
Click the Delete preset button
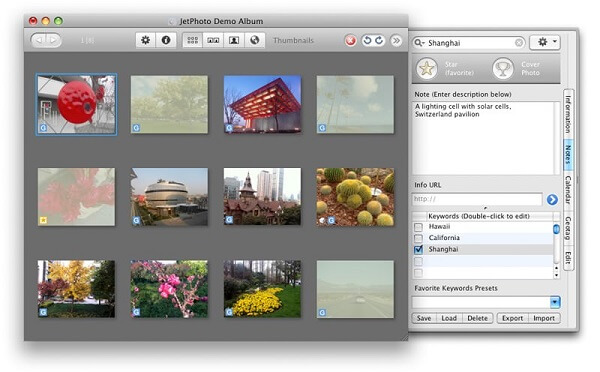(x=478, y=318)
